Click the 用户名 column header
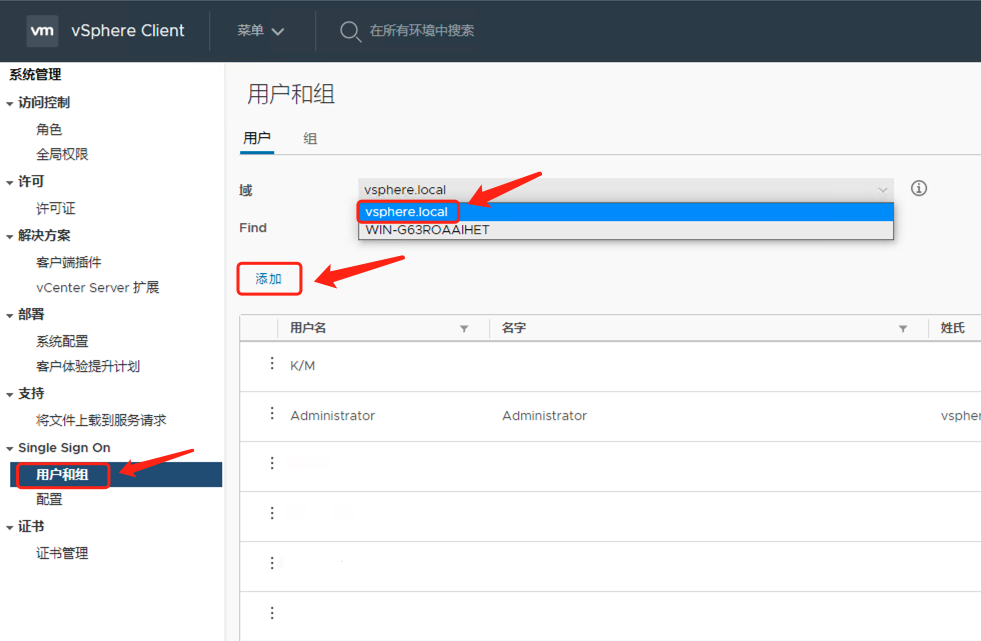 tap(308, 328)
